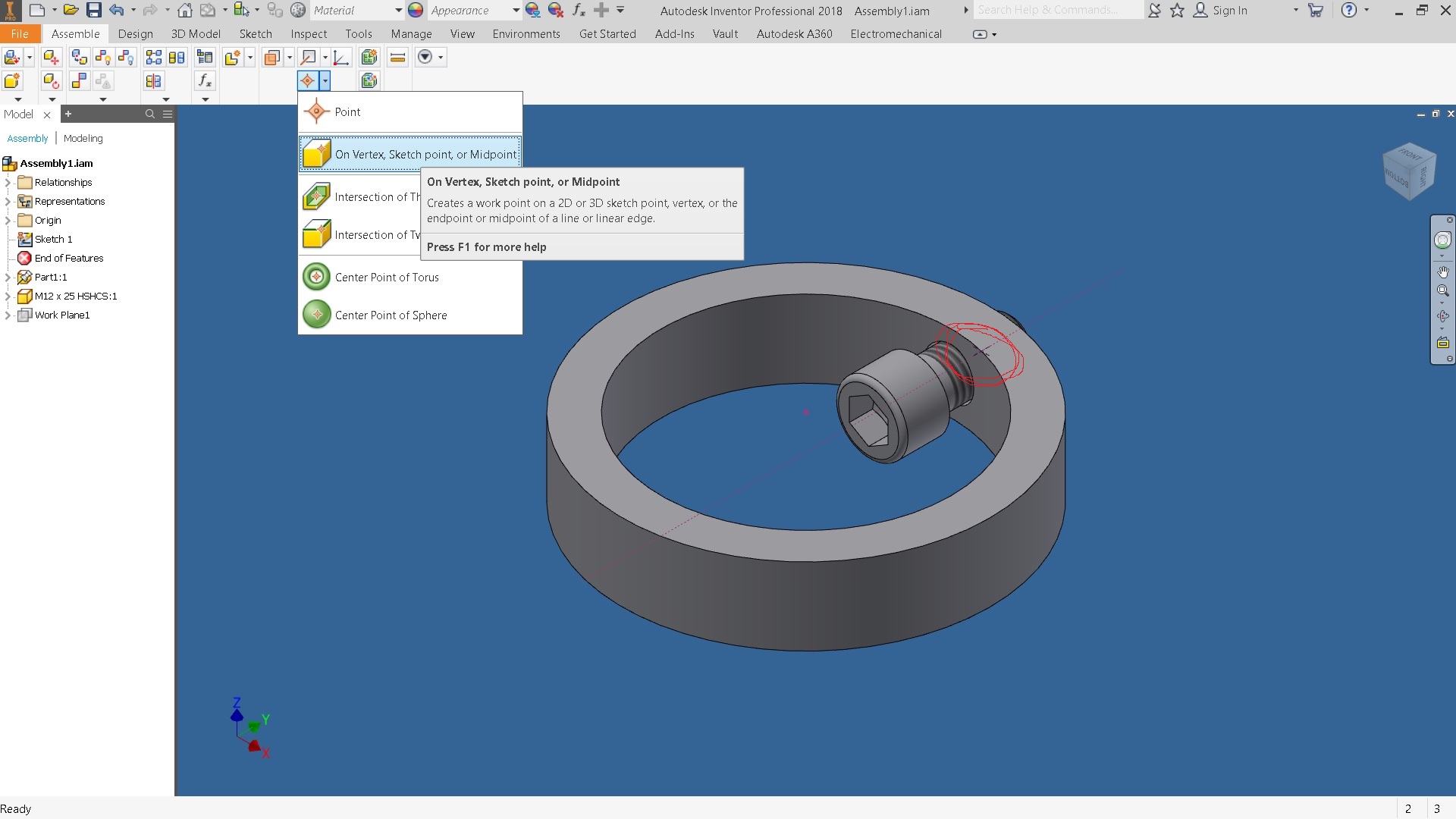This screenshot has width=1456, height=819.
Task: Click the ViewCube in the viewport corner
Action: click(1409, 171)
